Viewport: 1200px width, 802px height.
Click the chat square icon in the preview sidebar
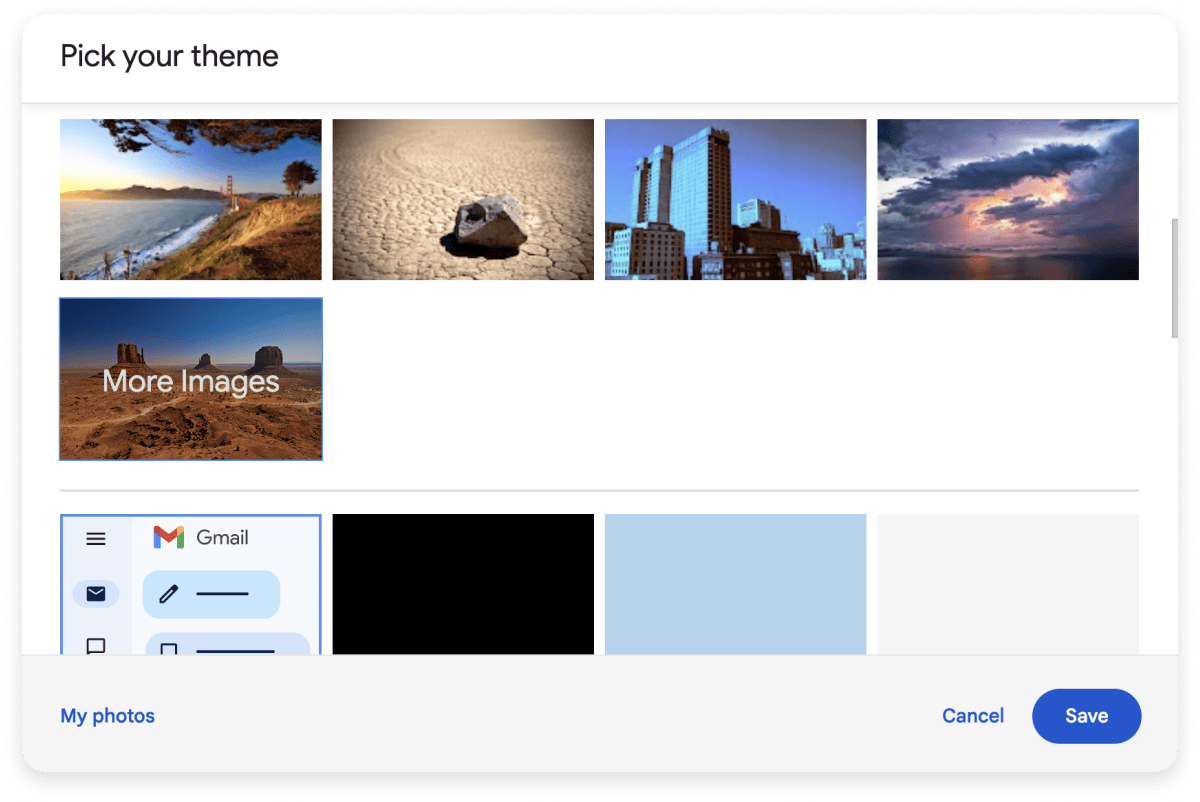pyautogui.click(x=96, y=647)
